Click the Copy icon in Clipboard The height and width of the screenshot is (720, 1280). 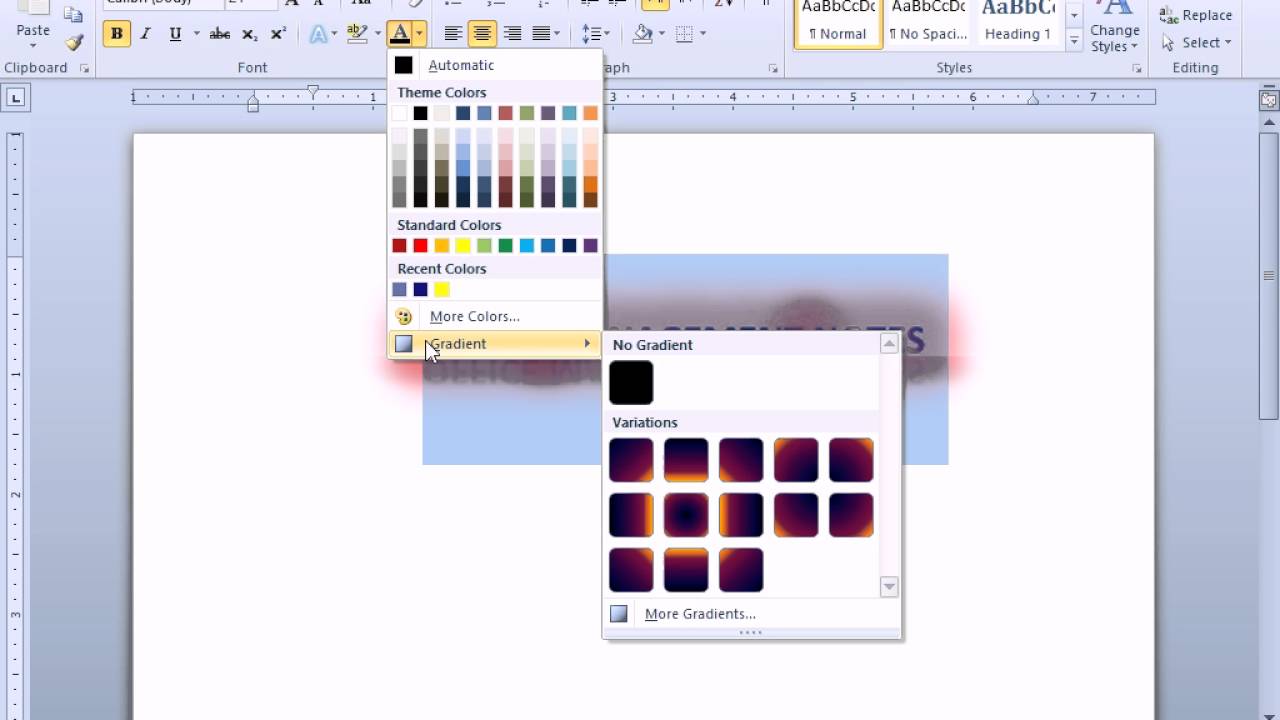(x=74, y=15)
